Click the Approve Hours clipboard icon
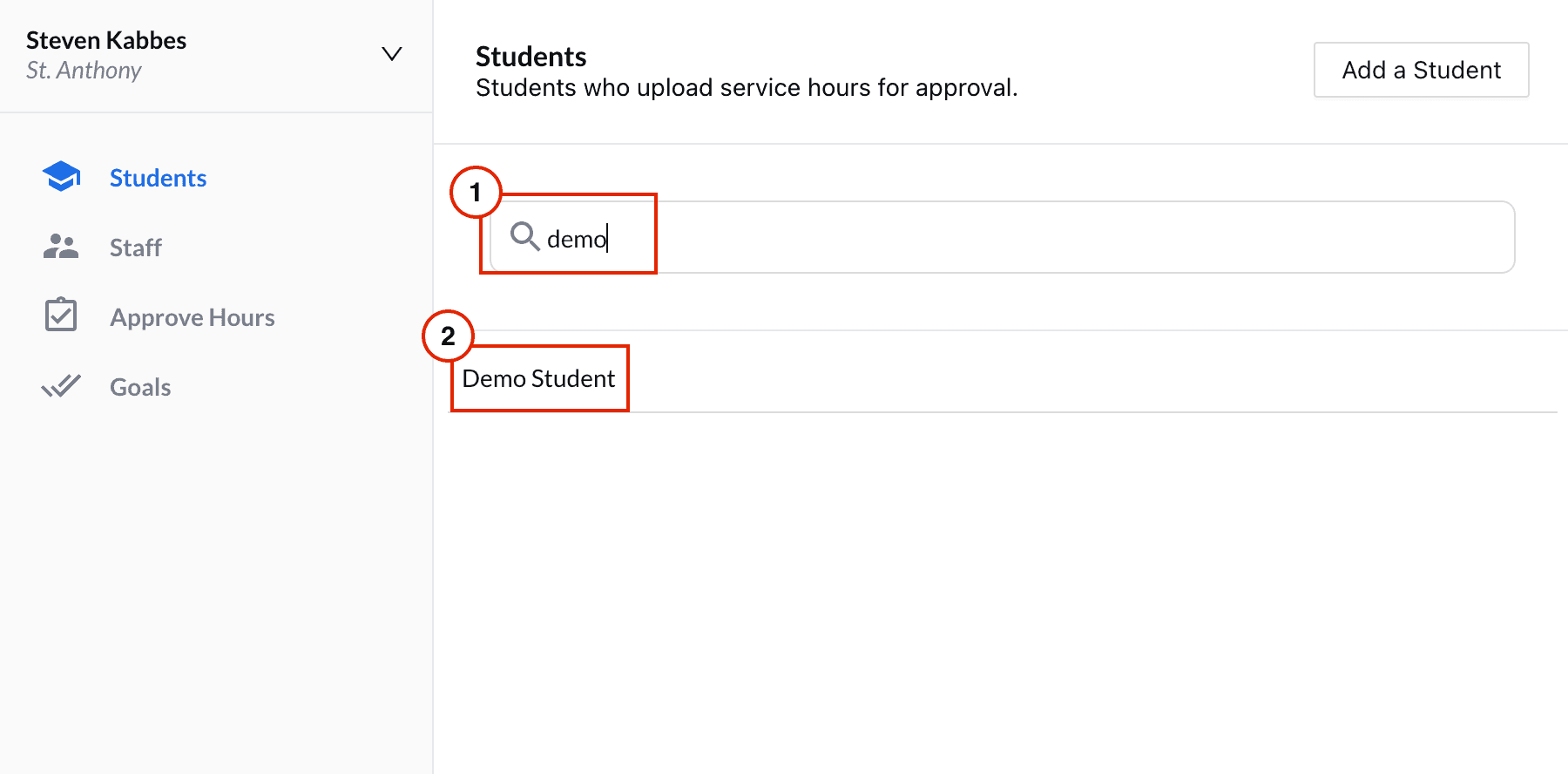The height and width of the screenshot is (774, 1568). (61, 315)
